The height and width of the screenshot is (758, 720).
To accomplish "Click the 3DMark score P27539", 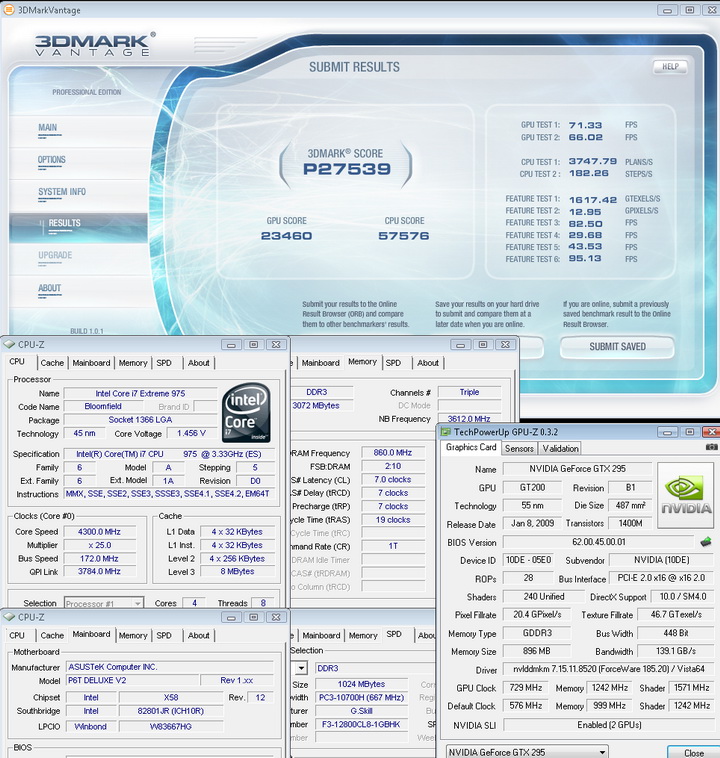I will (x=347, y=169).
